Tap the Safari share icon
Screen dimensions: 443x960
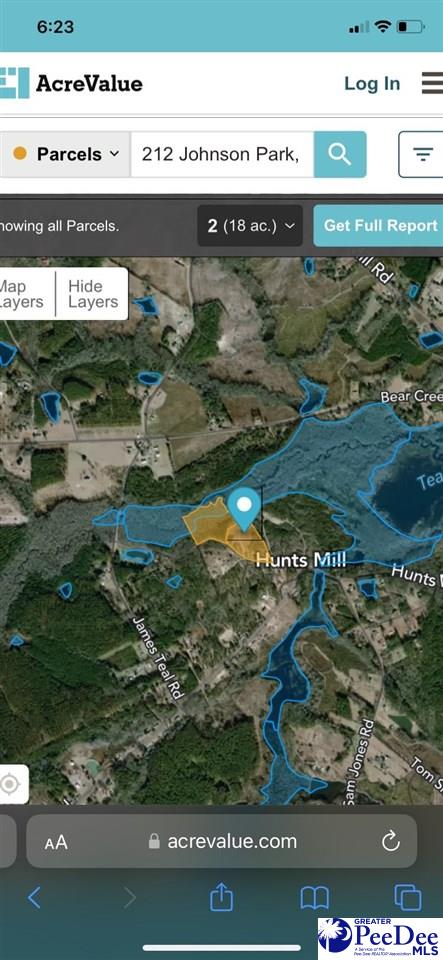222,898
